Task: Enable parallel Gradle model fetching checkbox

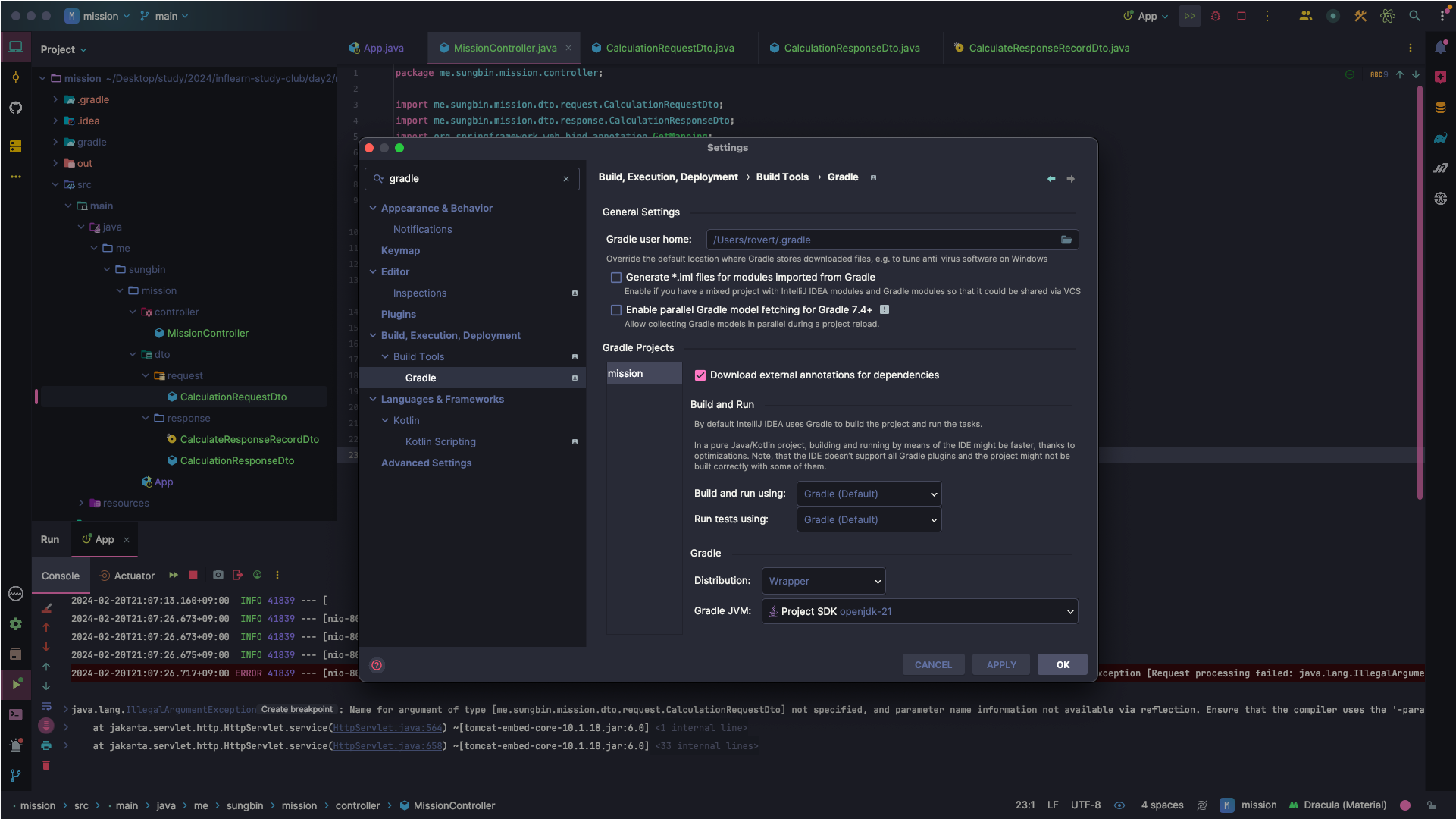Action: (x=616, y=310)
